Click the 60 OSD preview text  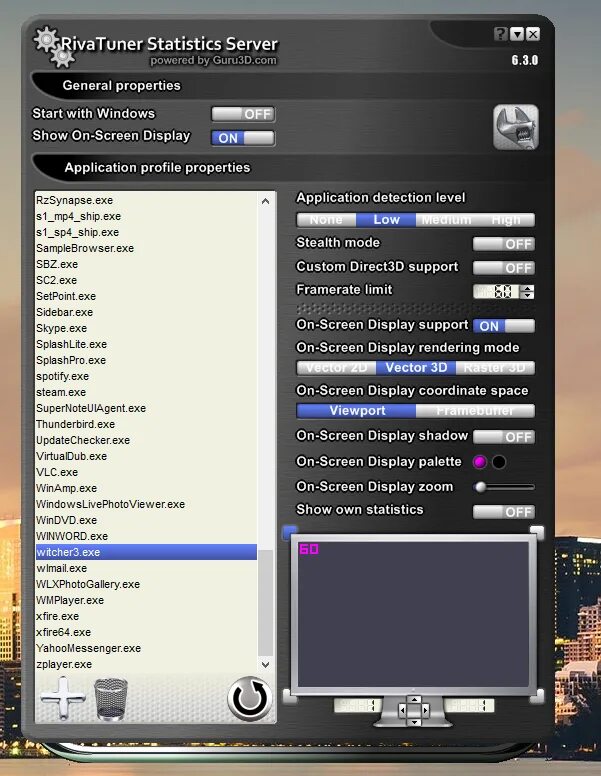tap(309, 549)
